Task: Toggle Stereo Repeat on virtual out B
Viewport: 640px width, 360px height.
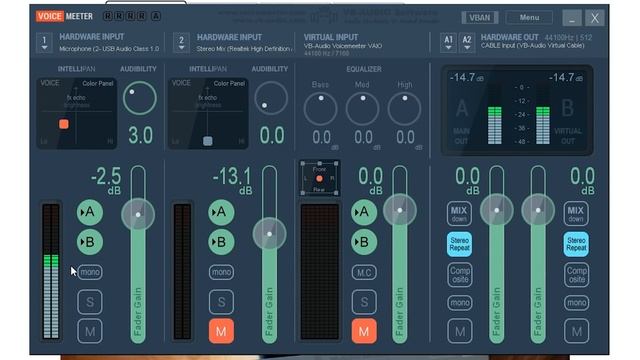Action: 576,244
